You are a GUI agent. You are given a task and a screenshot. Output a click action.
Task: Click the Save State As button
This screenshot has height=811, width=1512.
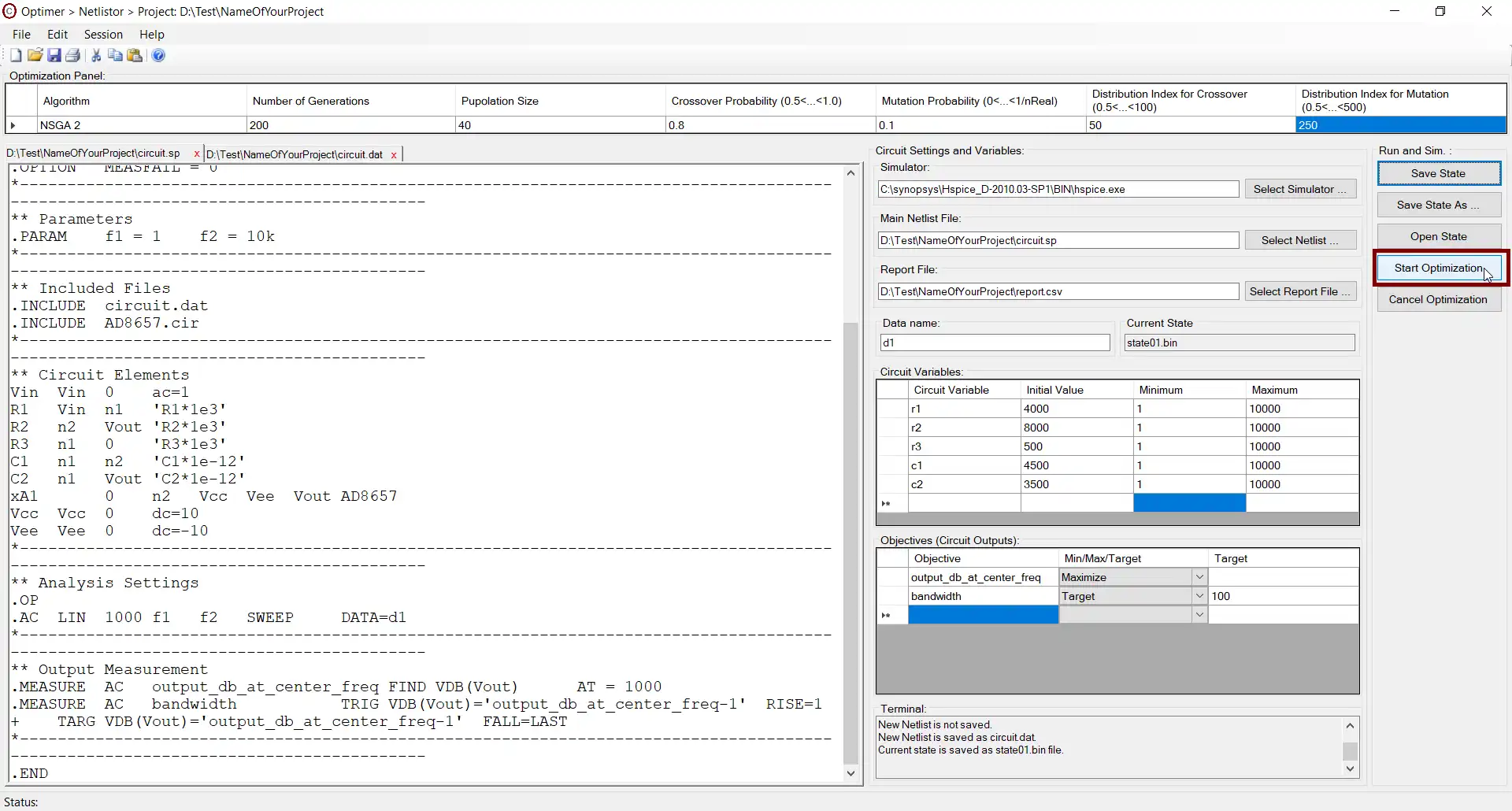(x=1438, y=205)
